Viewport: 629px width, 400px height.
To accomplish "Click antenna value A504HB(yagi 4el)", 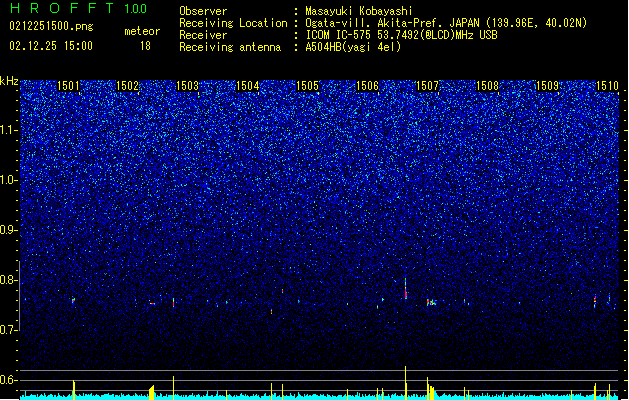I will (353, 47).
